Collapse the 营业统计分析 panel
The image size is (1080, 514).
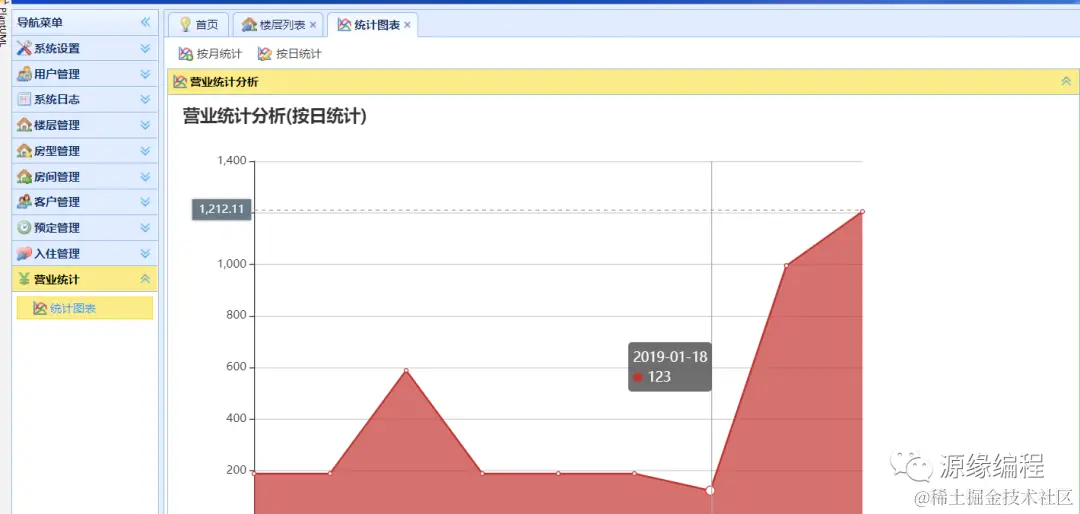pos(1066,81)
